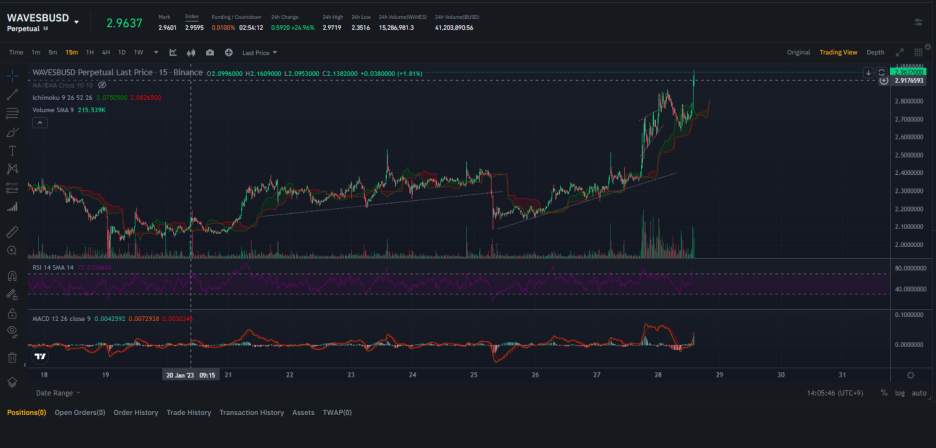Viewport: 936px width, 448px height.
Task: Open the Order History tab
Action: click(136, 413)
